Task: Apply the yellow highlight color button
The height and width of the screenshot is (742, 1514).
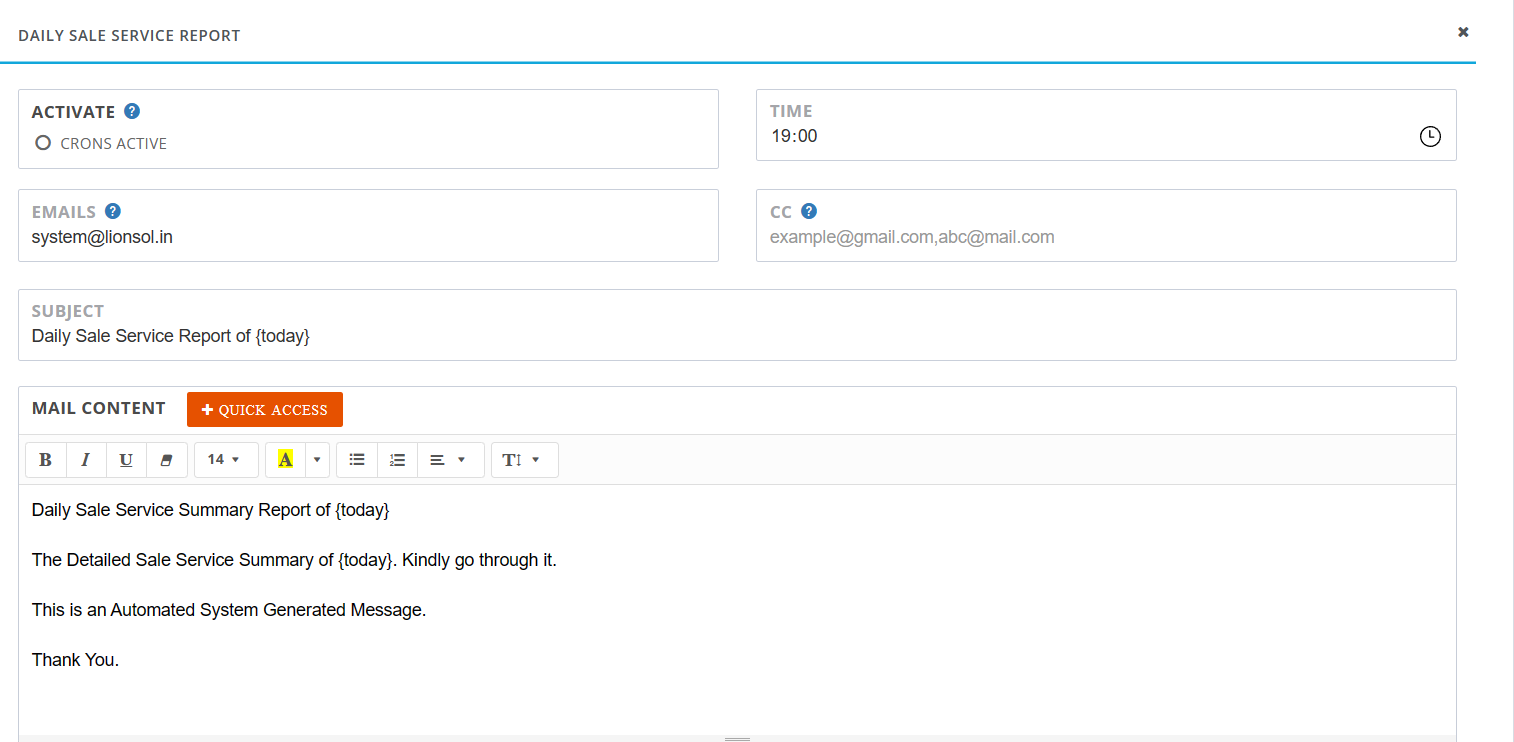Action: [285, 460]
